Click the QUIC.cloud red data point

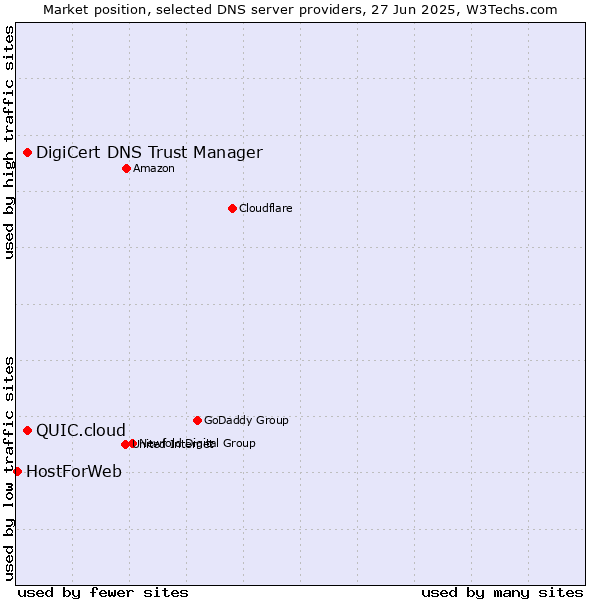coord(28,430)
